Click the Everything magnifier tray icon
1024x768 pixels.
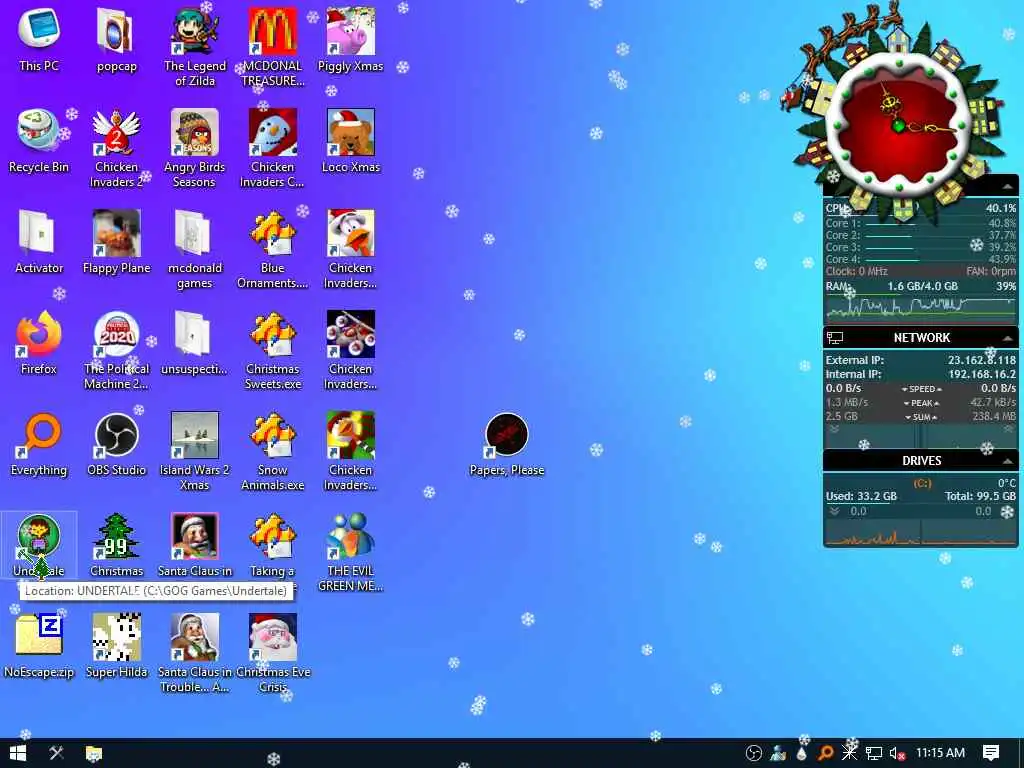(x=825, y=753)
